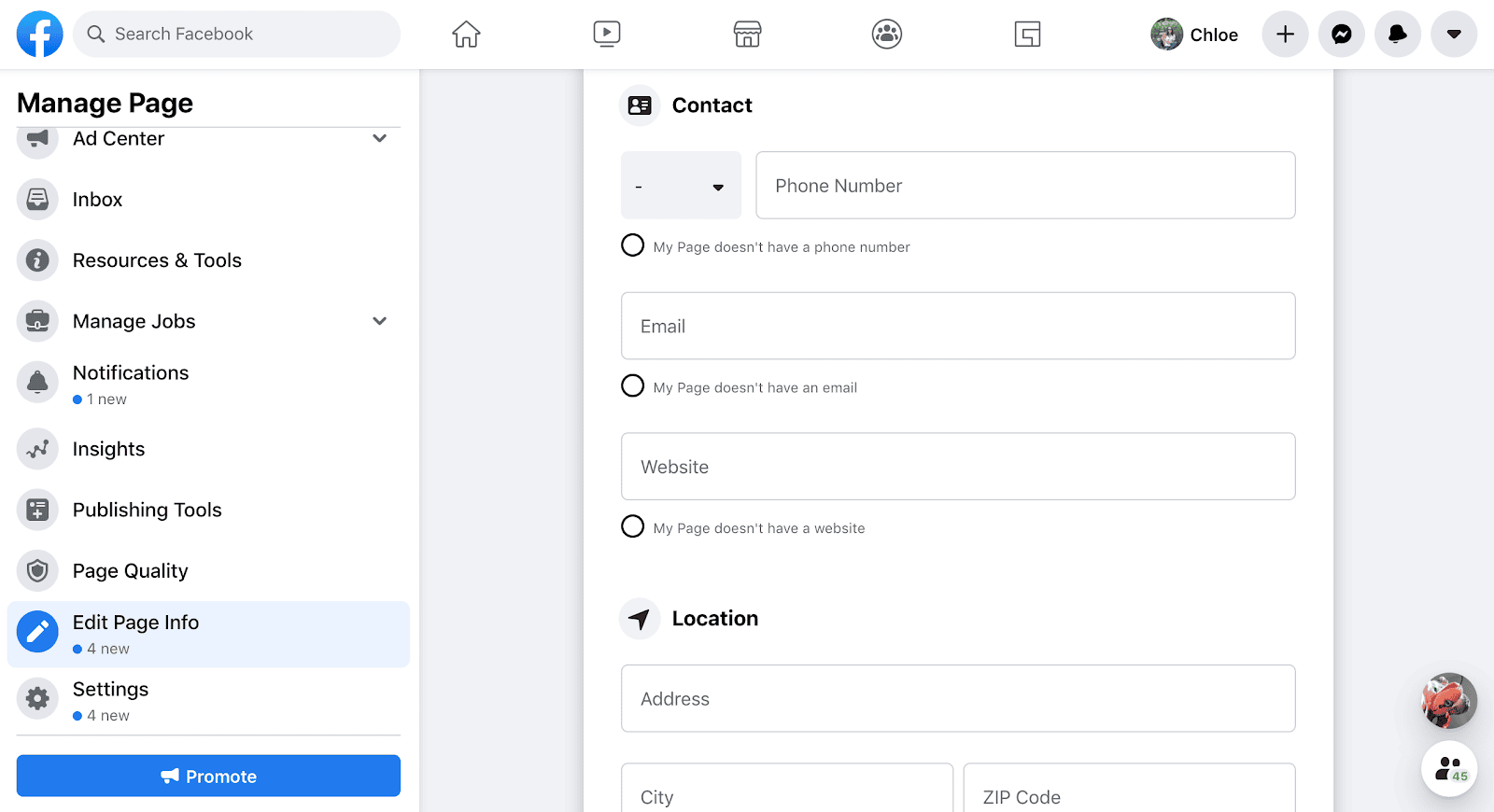The width and height of the screenshot is (1494, 812).
Task: Click the Settings gear icon
Action: [x=37, y=698]
